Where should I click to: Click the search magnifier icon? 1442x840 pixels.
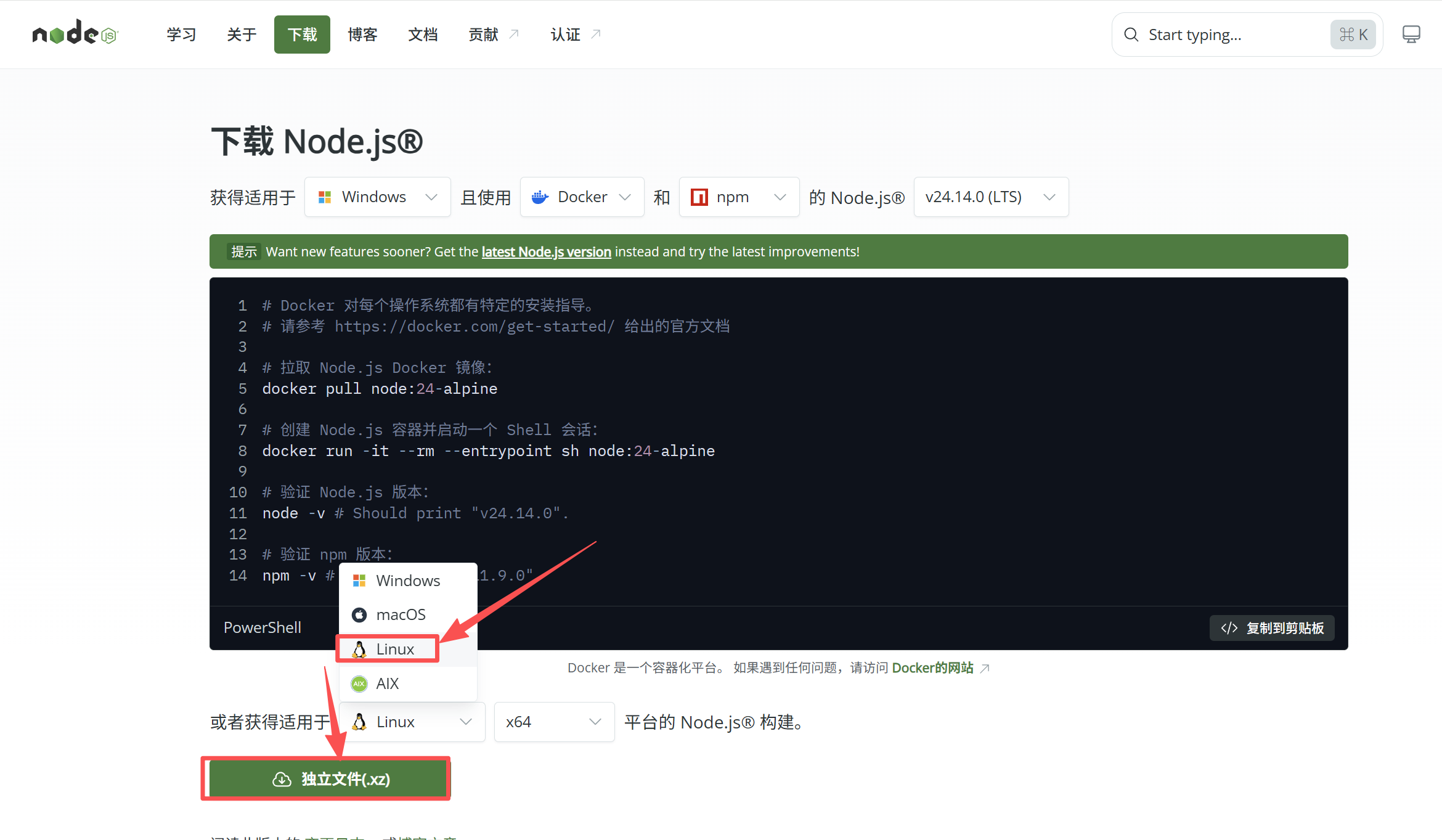[x=1131, y=35]
